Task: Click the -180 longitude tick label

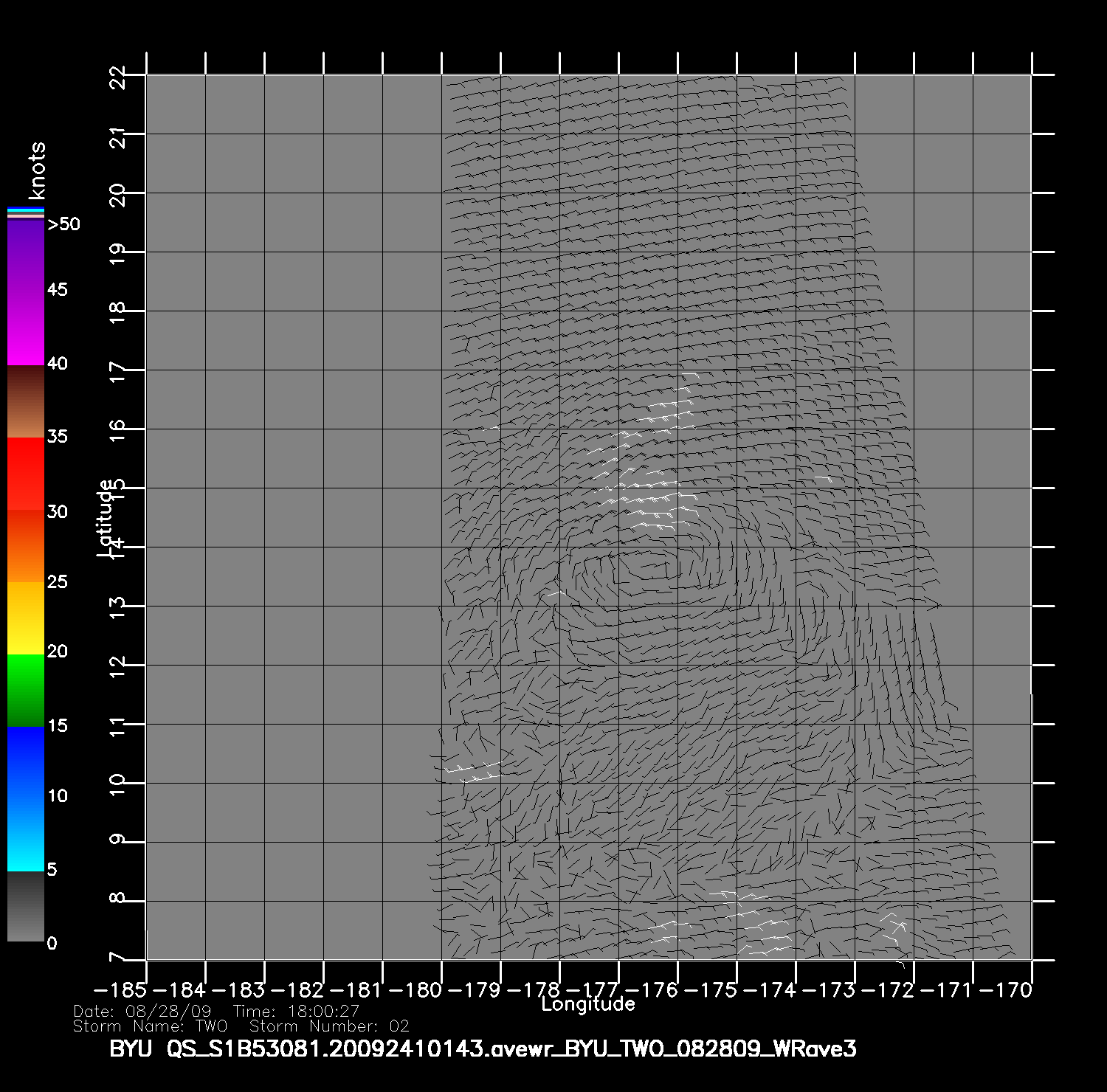Action: pos(420,989)
